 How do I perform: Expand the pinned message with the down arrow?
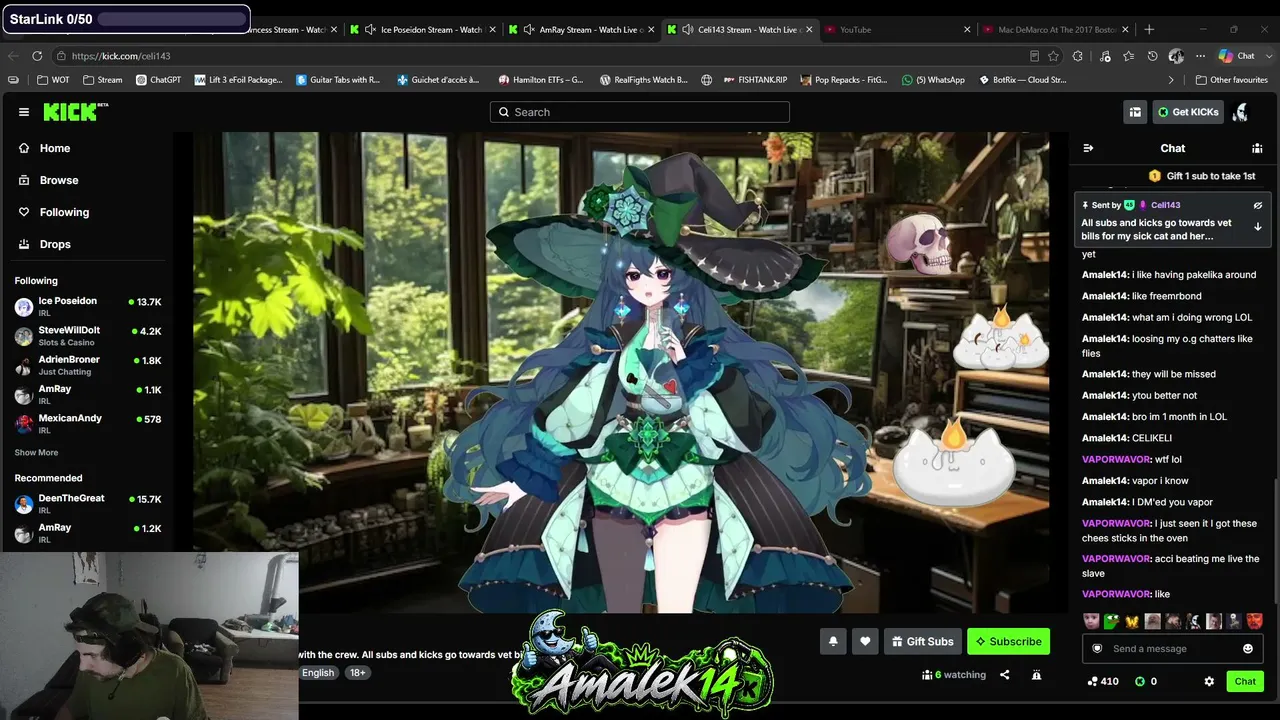[x=1258, y=227]
